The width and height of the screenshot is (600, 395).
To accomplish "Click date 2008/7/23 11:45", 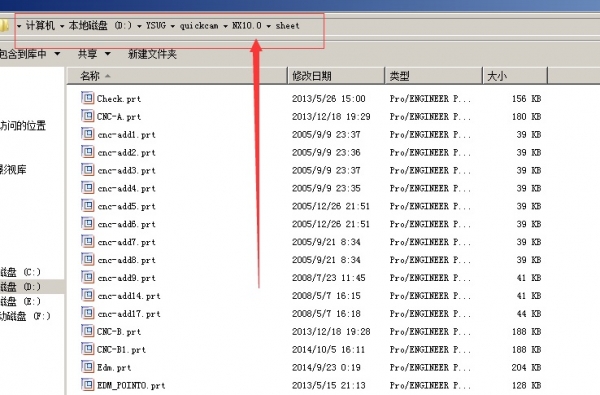I will pyautogui.click(x=329, y=278).
